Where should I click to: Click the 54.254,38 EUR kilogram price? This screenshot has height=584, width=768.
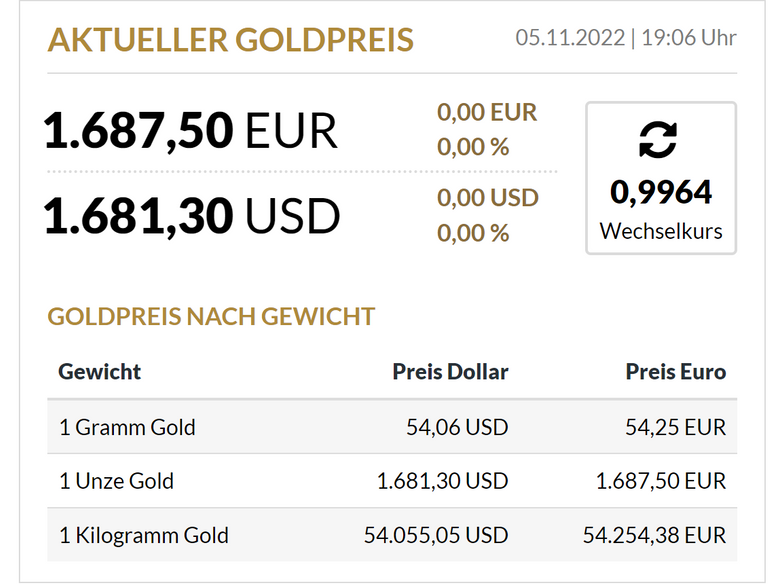coord(654,535)
